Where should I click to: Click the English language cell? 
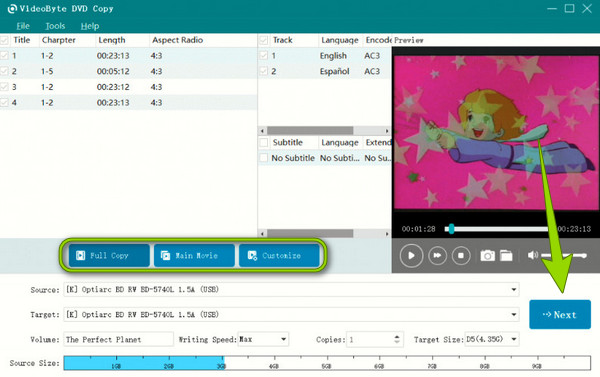pos(333,55)
